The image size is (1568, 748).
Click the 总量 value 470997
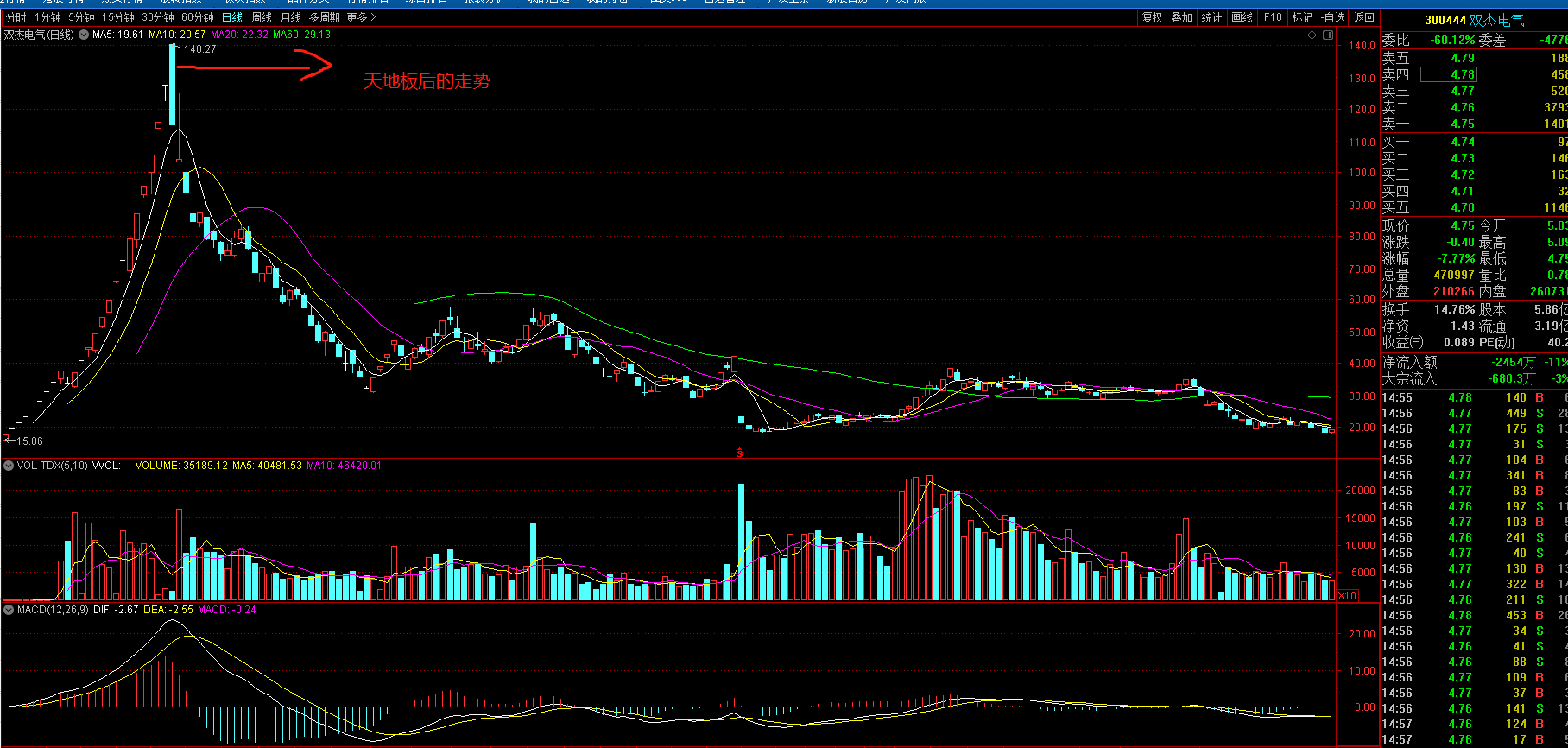[1454, 275]
